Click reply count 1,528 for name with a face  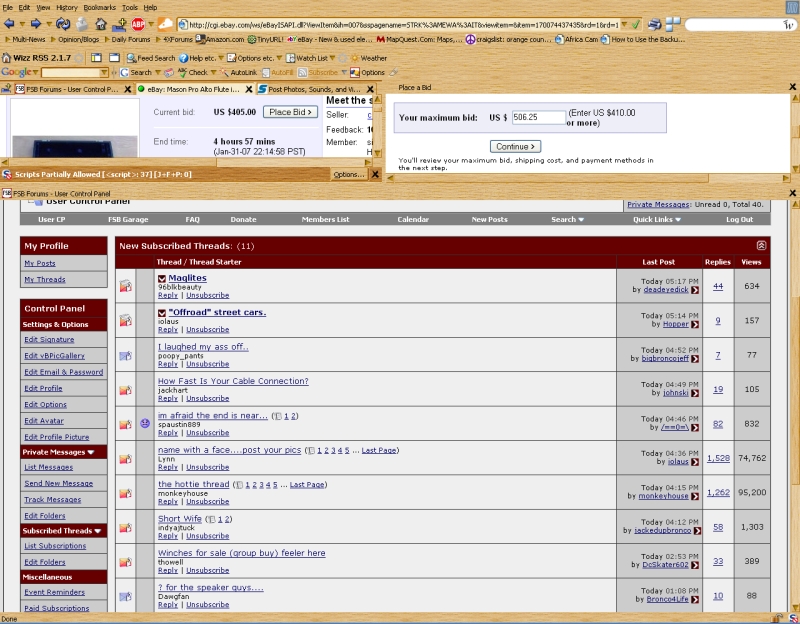(718, 458)
